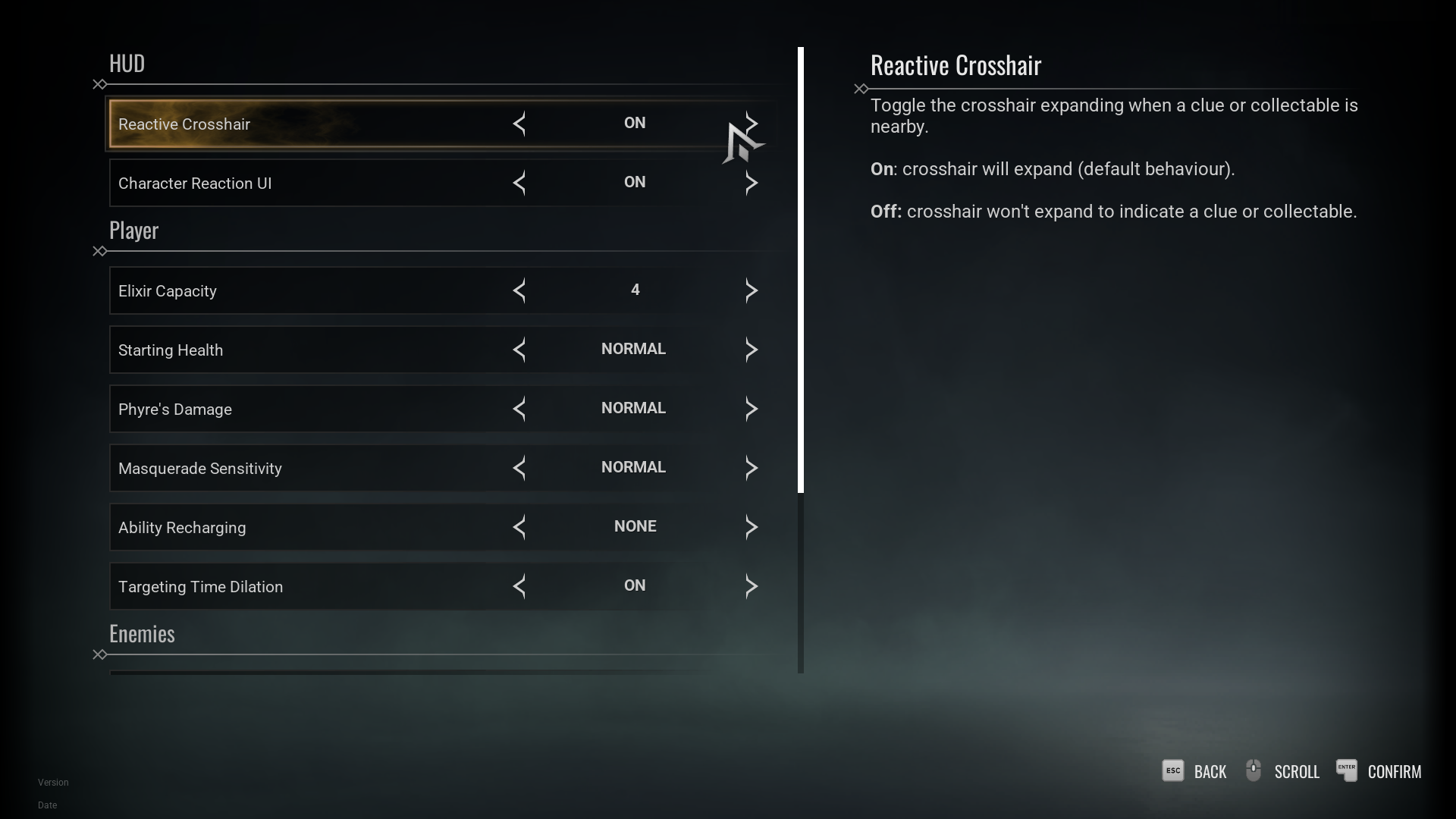Change Ability Recharging with right arrow
Viewport: 1456px width, 819px height.
pos(751,527)
